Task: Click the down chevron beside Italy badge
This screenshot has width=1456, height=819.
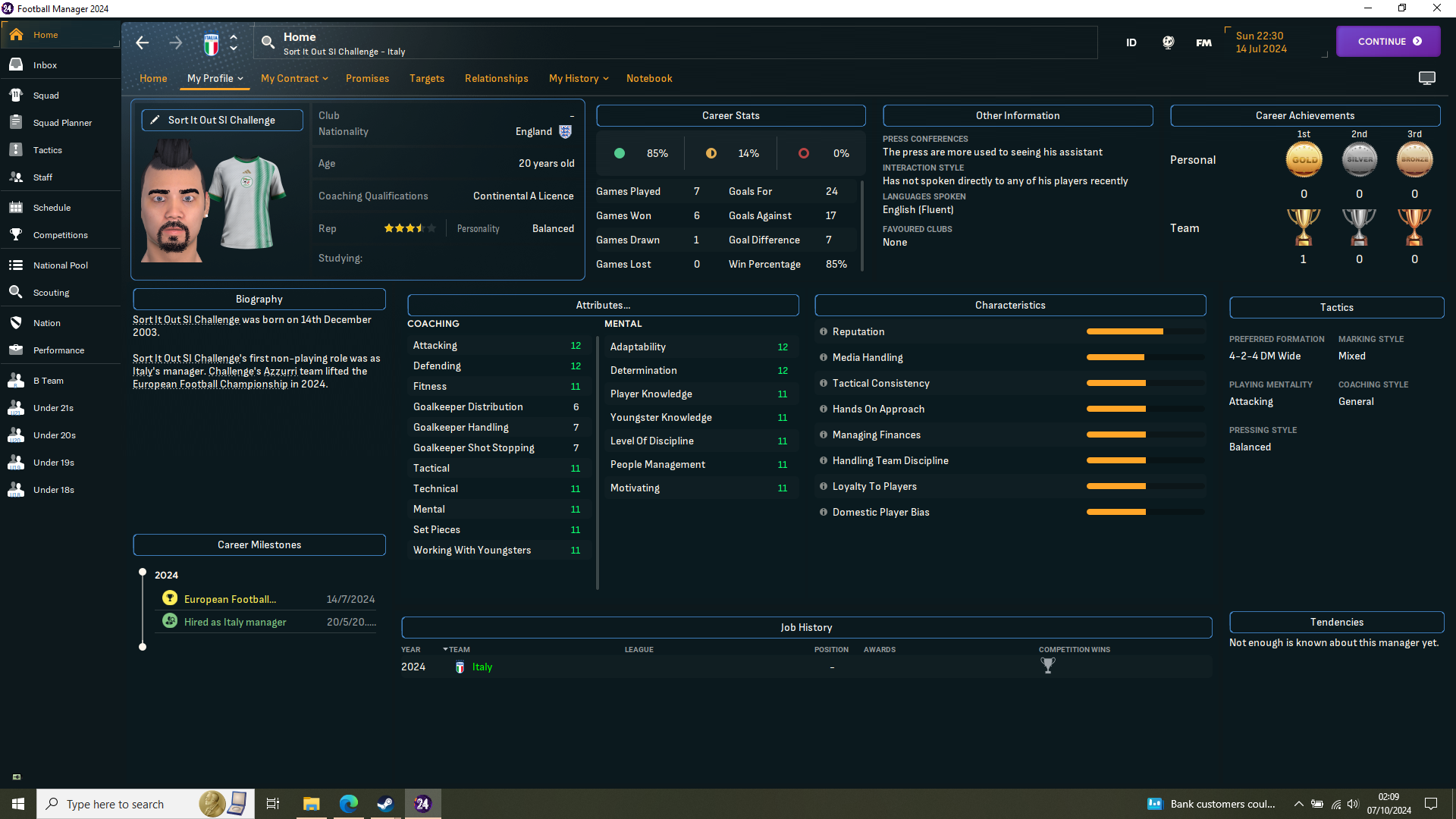Action: coord(234,49)
